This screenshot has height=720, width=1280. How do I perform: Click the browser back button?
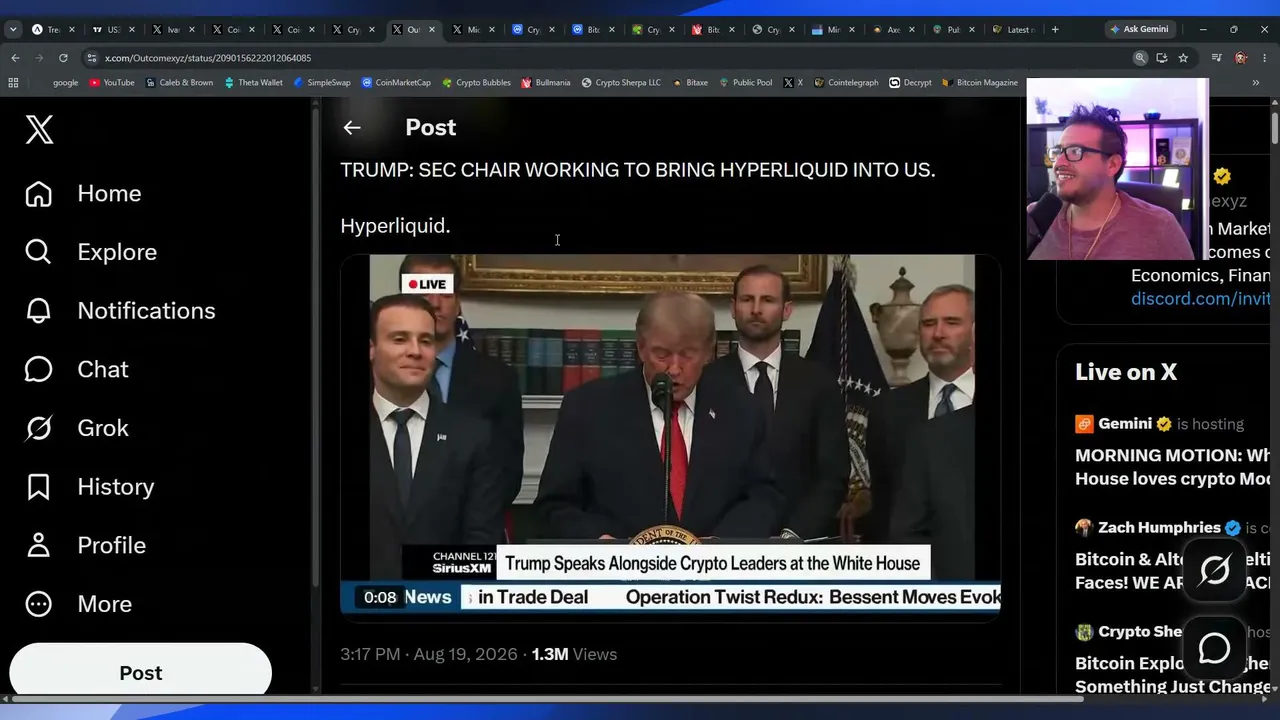(x=15, y=58)
